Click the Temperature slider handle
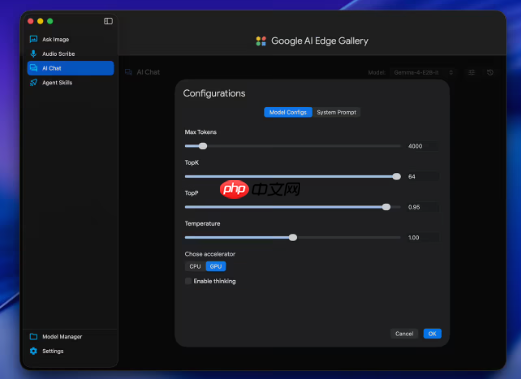The width and height of the screenshot is (521, 379). pyautogui.click(x=293, y=237)
